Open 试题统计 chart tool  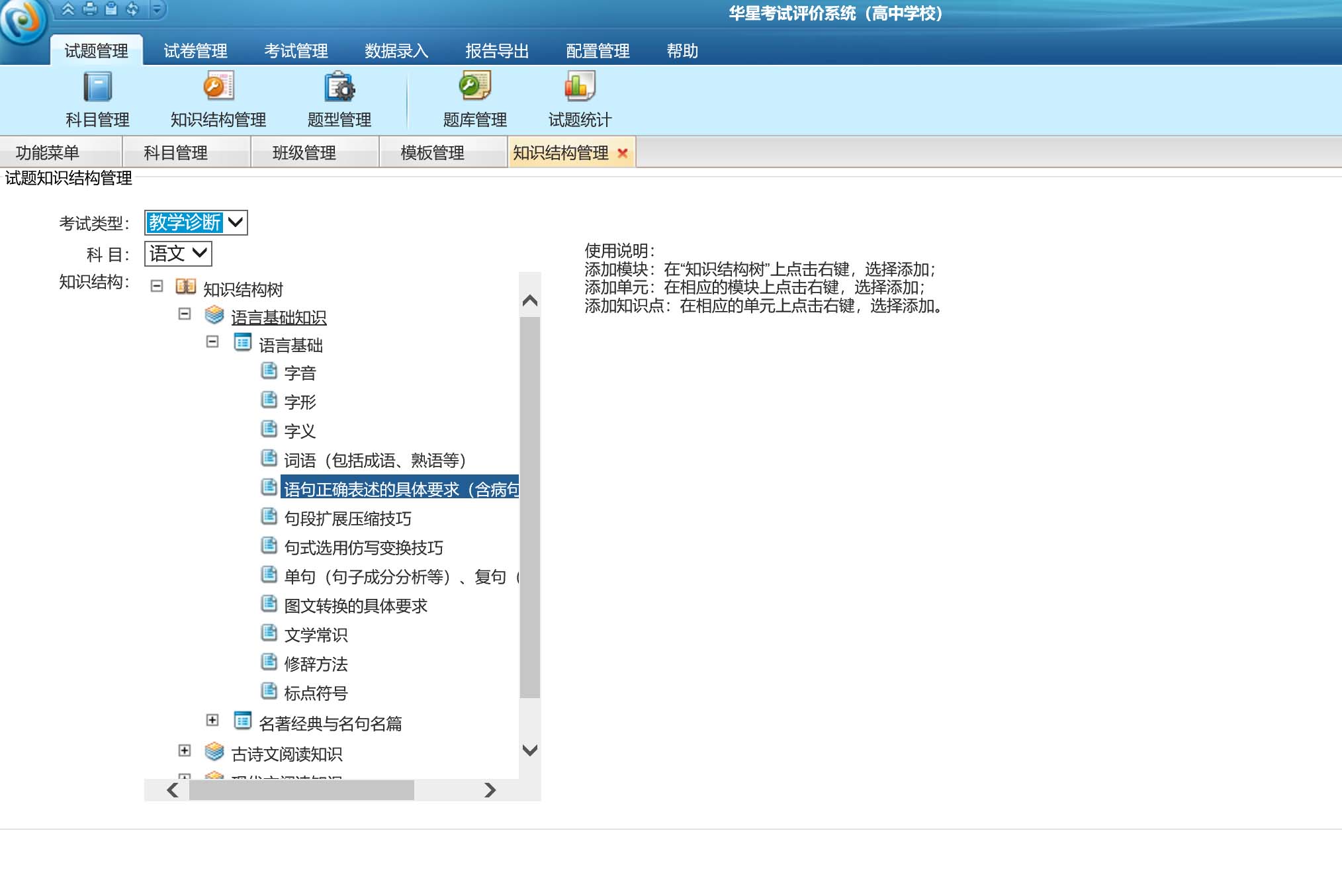click(580, 101)
